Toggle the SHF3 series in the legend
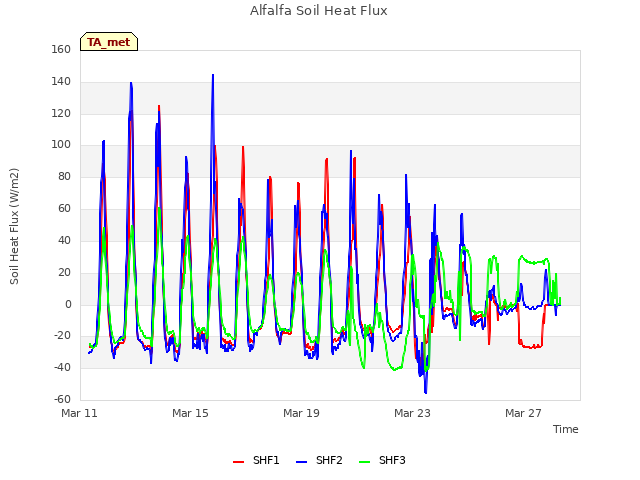640x480 pixels. click(382, 460)
